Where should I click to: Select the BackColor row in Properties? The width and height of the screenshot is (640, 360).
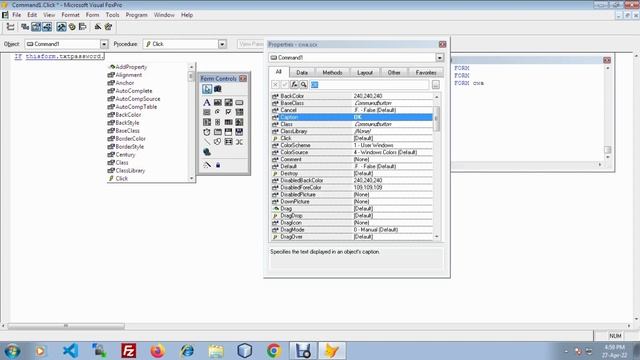[x=352, y=96]
